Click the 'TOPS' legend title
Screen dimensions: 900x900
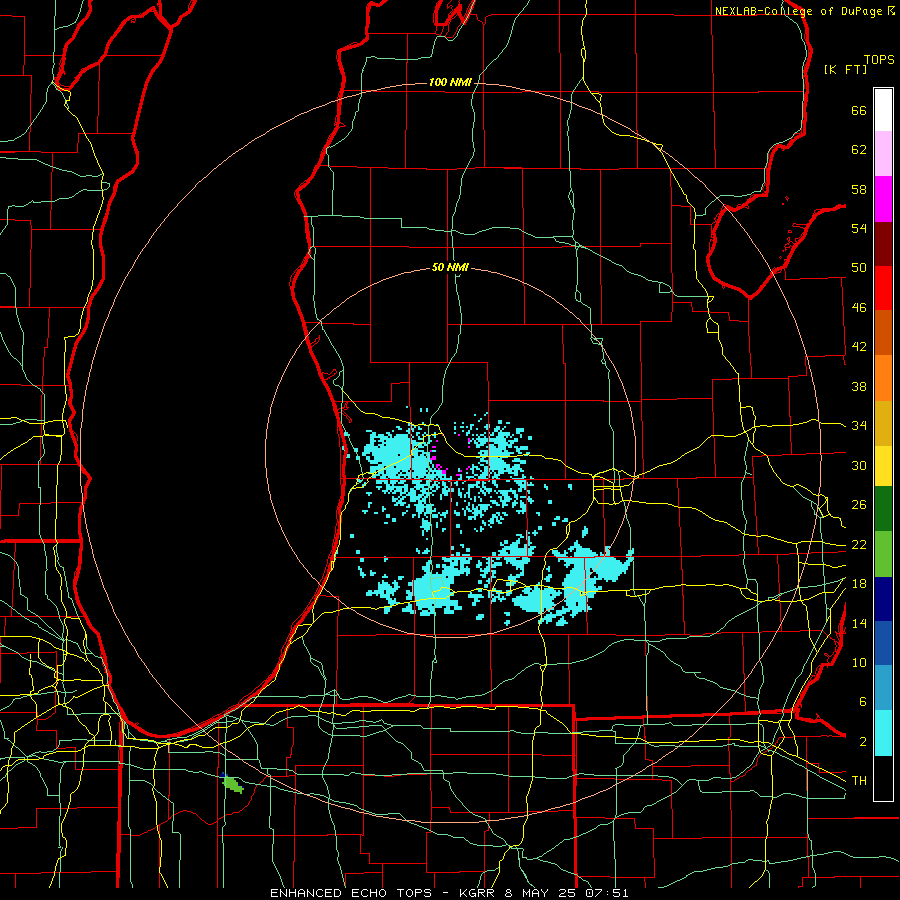point(879,60)
